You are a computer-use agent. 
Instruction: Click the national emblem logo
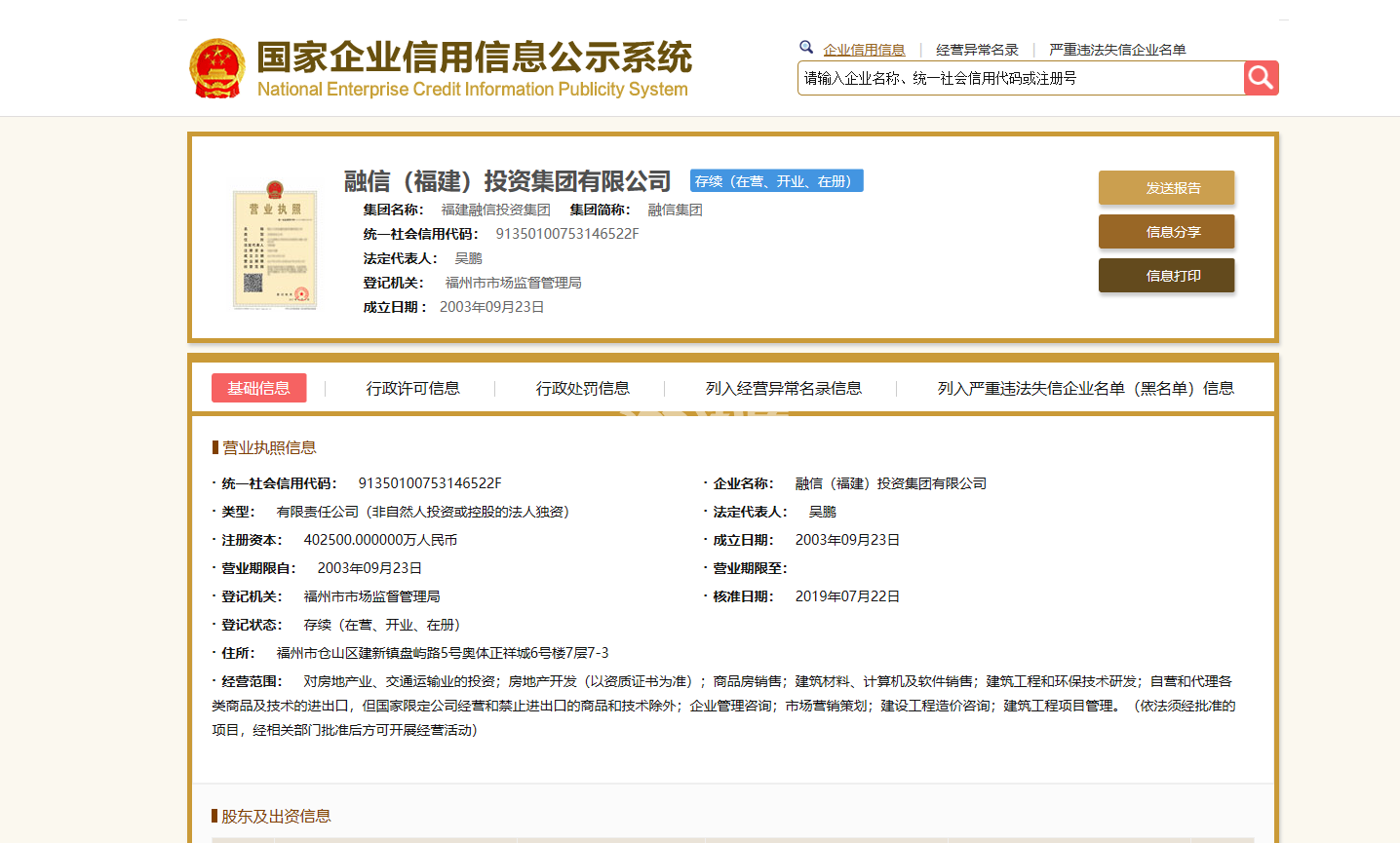[216, 68]
